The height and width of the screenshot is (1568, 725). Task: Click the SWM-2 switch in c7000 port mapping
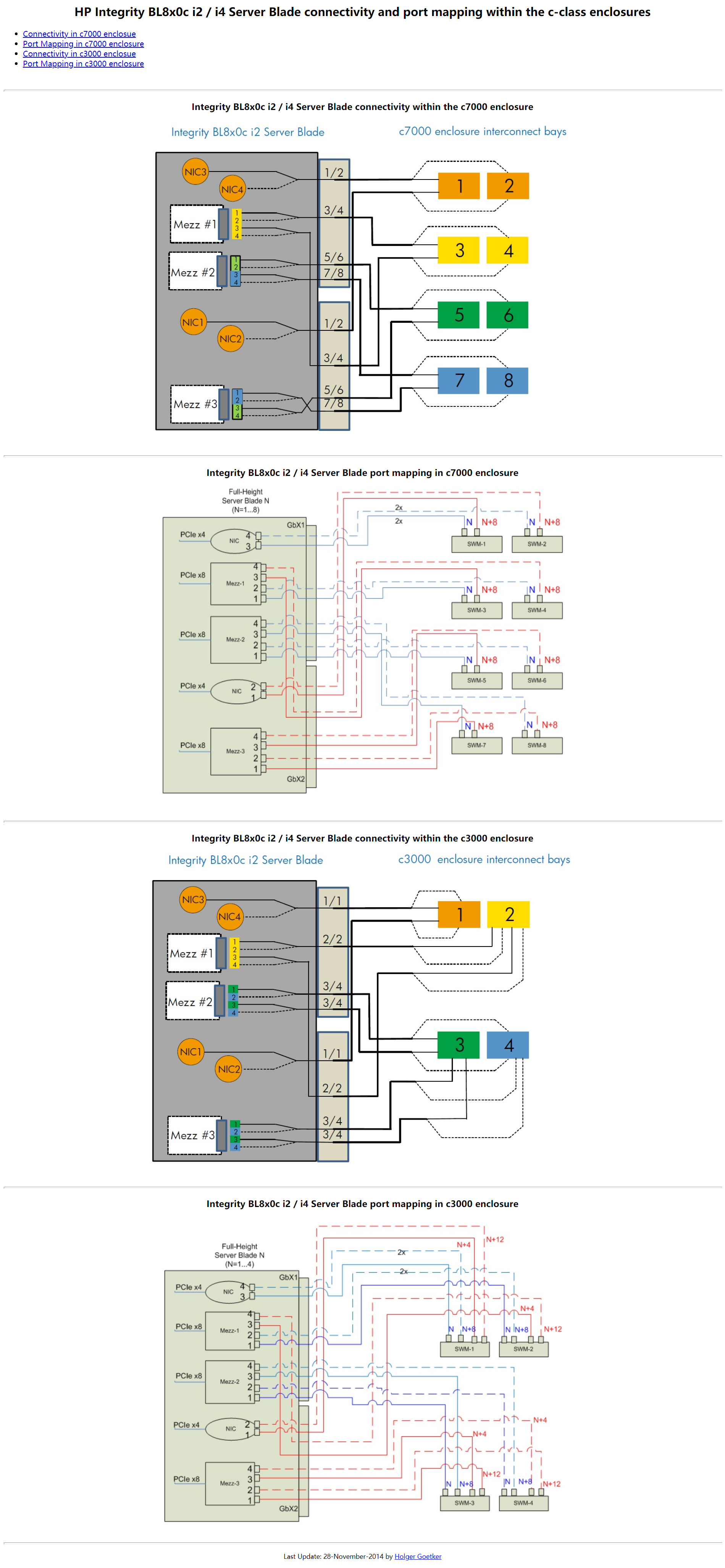click(537, 544)
